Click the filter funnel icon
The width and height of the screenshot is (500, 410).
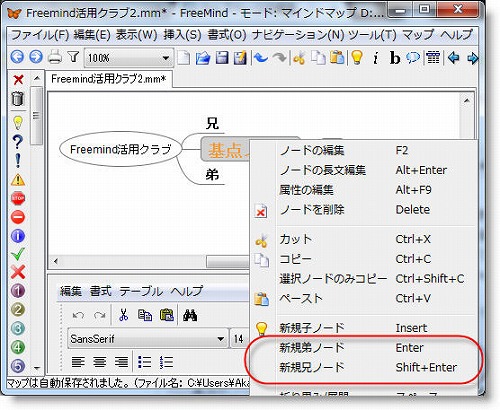coord(74,57)
